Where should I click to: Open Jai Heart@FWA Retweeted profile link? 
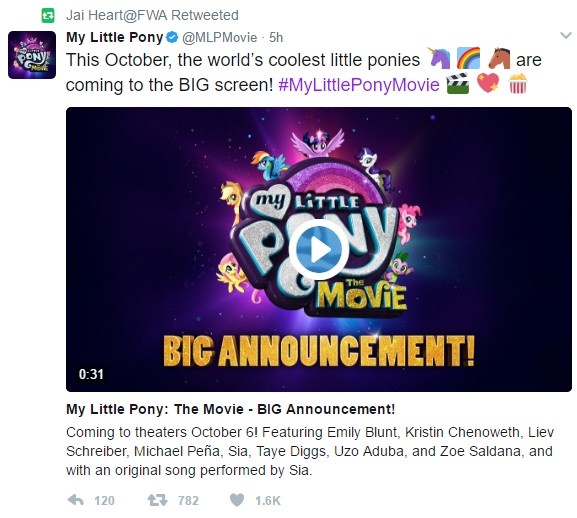coord(152,15)
